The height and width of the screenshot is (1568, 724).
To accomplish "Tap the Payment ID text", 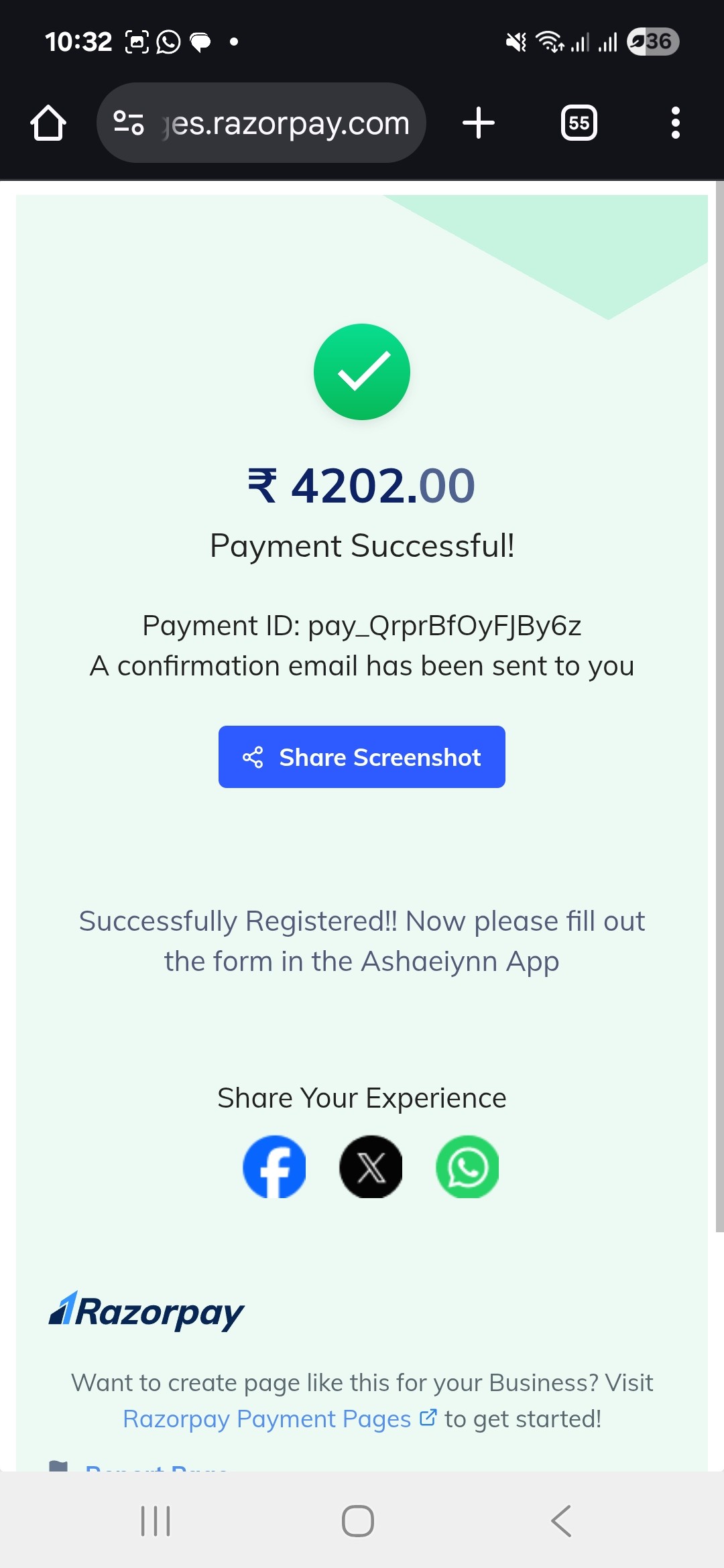I will (362, 625).
